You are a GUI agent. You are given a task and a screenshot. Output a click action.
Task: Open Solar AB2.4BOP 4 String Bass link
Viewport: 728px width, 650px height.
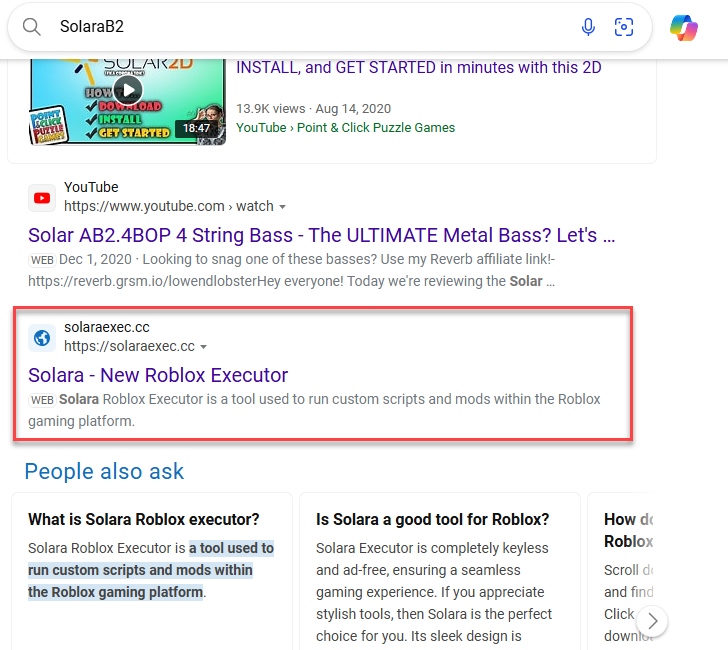point(321,236)
